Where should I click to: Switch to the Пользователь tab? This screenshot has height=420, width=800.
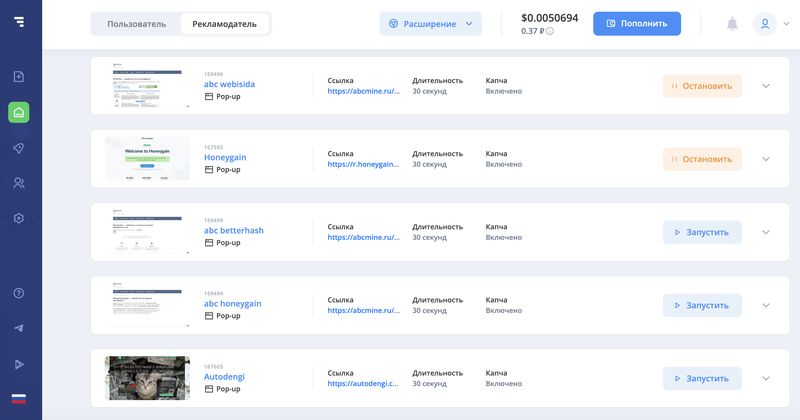click(x=136, y=24)
